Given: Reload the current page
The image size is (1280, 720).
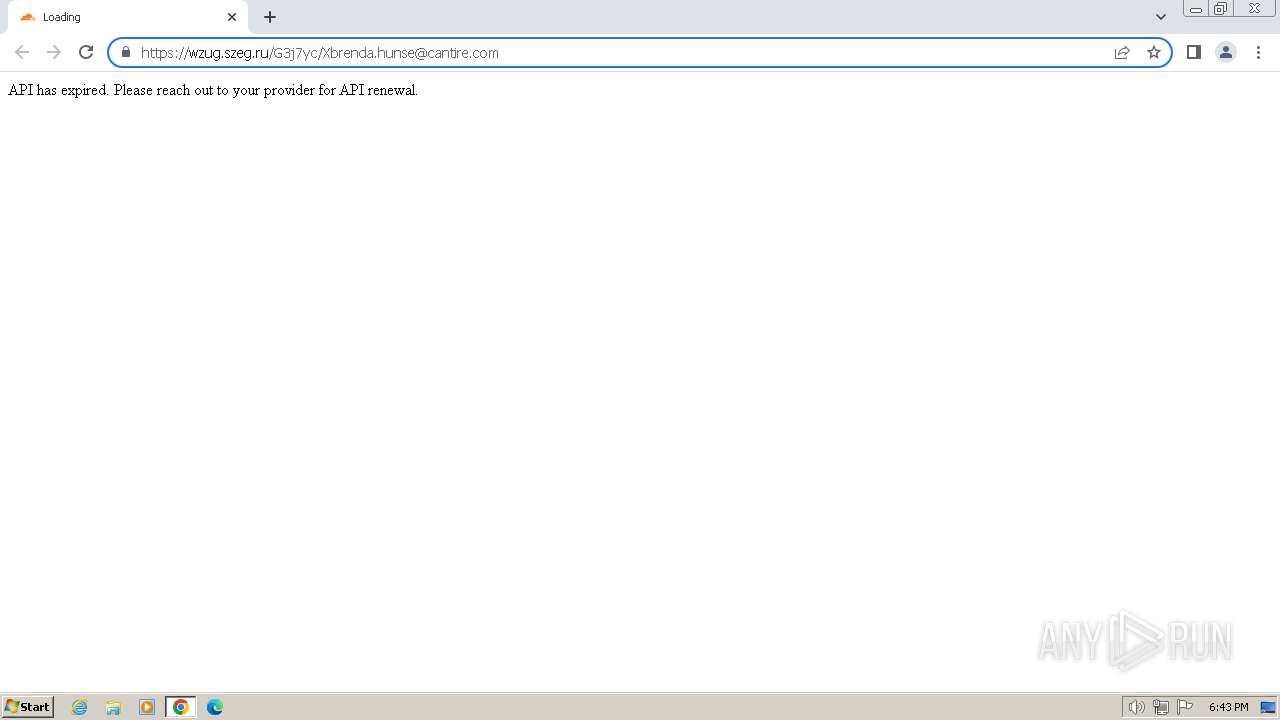Looking at the screenshot, I should [x=86, y=52].
